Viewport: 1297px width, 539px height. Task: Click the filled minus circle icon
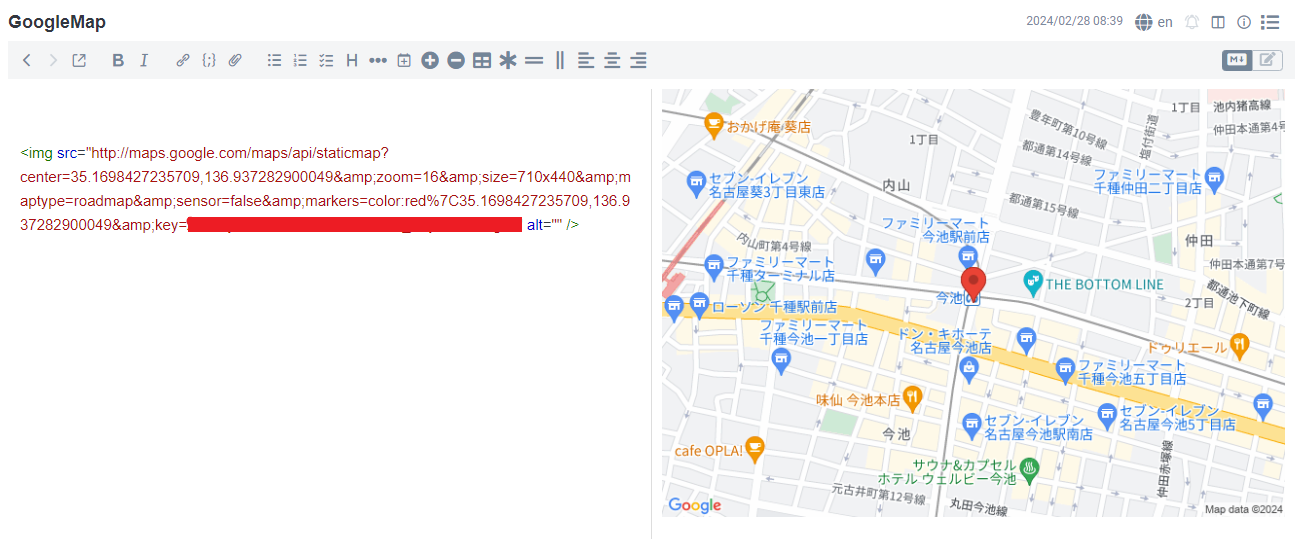[456, 60]
